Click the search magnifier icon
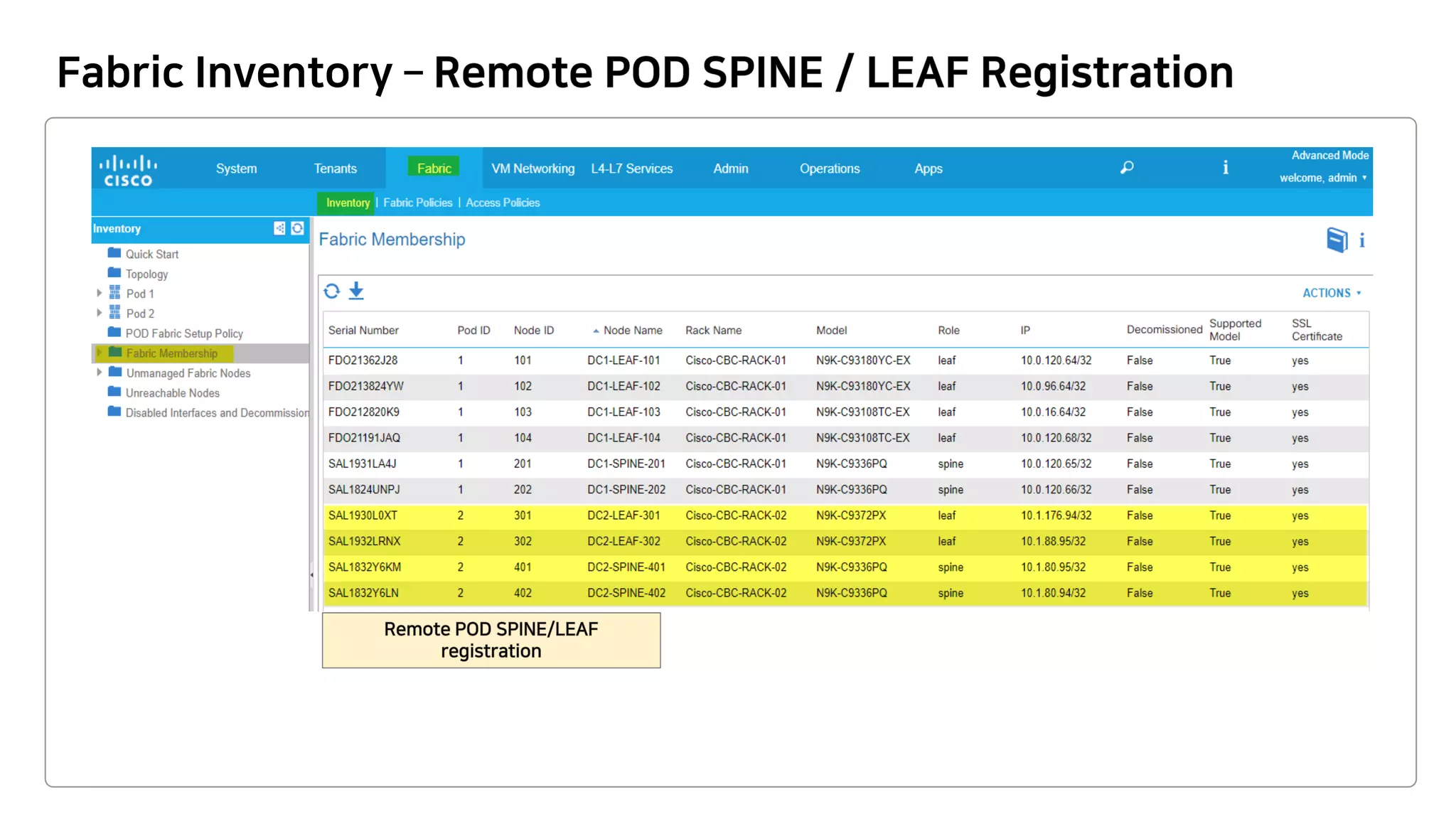Screen dimensions: 1456x819 [x=1127, y=168]
